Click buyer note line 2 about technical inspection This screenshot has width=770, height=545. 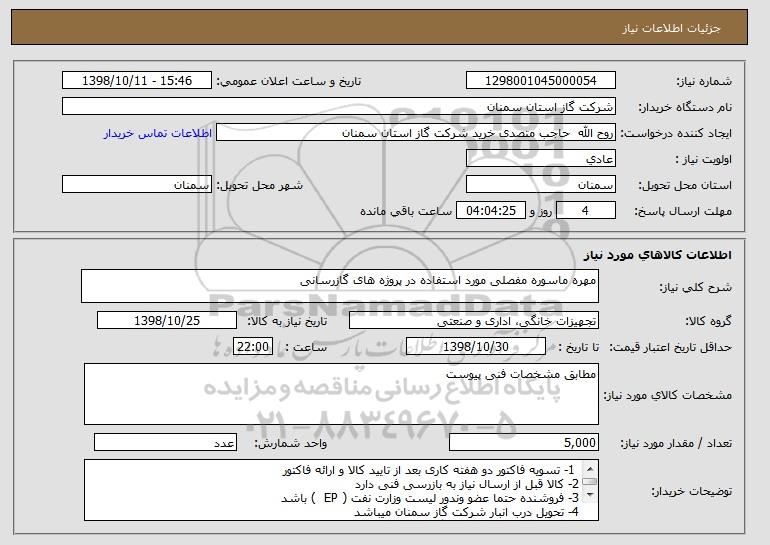[x=466, y=484]
